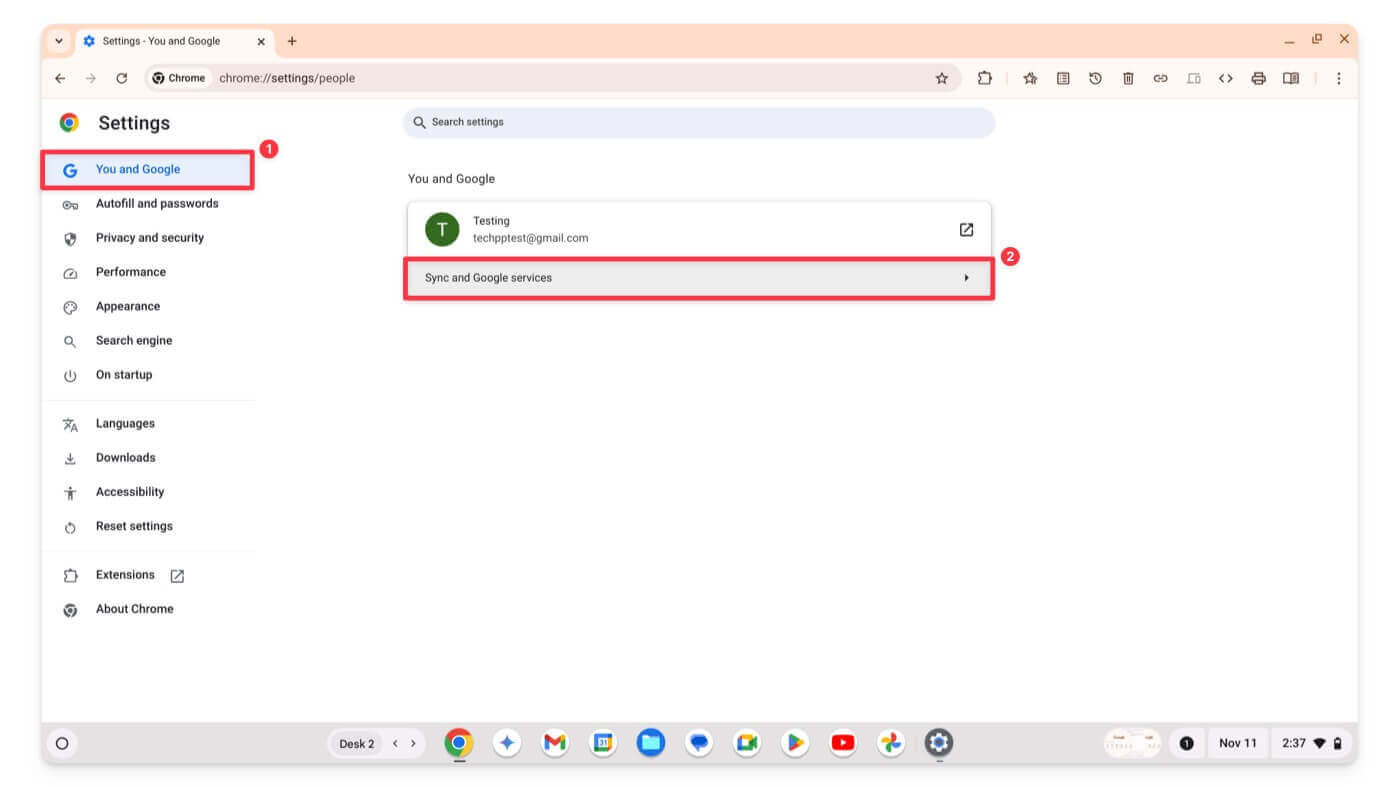Open the Settings gear on the shelf
The image size is (1399, 787).
938,743
